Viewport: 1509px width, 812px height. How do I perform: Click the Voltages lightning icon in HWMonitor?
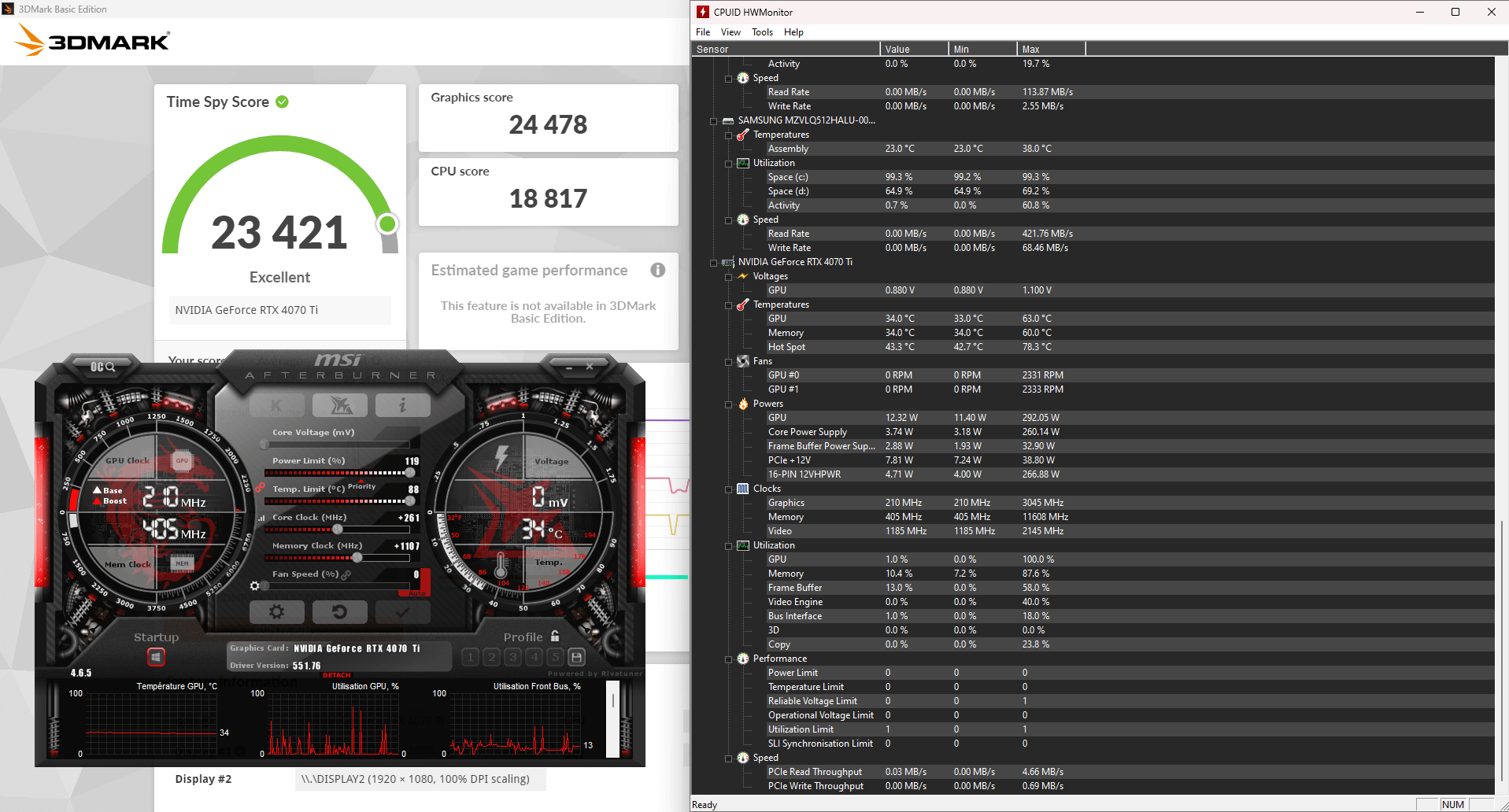pyautogui.click(x=743, y=276)
